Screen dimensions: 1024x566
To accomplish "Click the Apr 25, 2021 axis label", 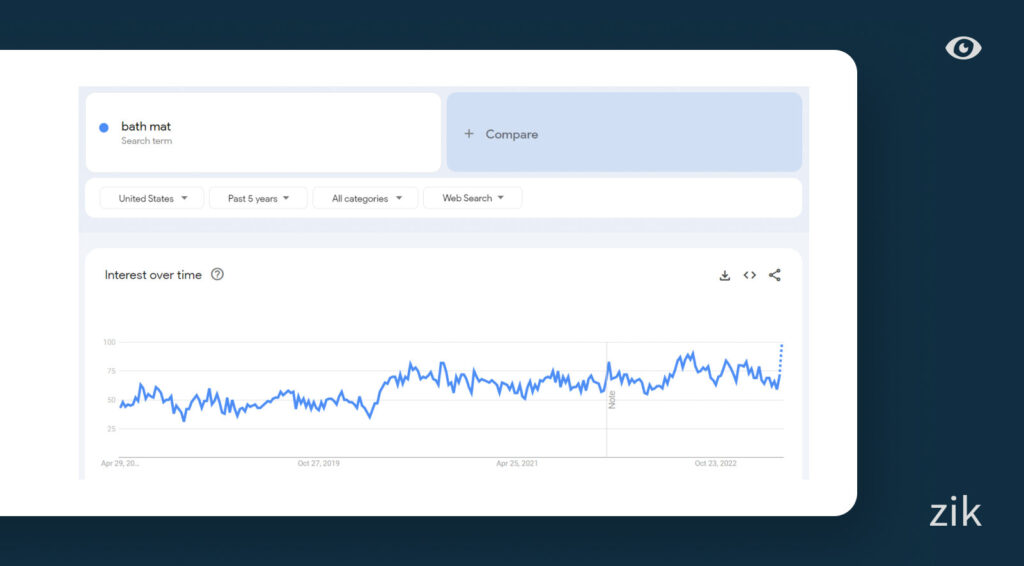I will tap(518, 464).
